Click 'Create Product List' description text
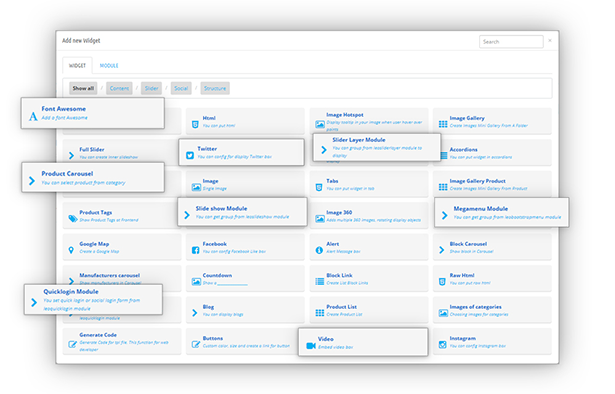Screen dimensions: 615x394 coord(344,314)
